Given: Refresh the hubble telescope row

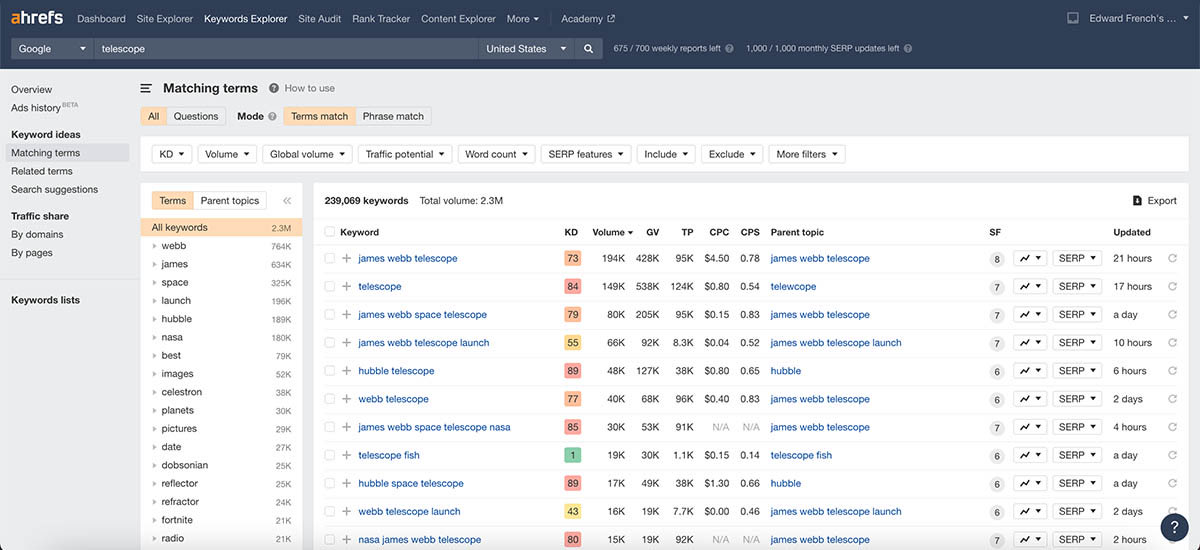Looking at the screenshot, I should click(1172, 371).
